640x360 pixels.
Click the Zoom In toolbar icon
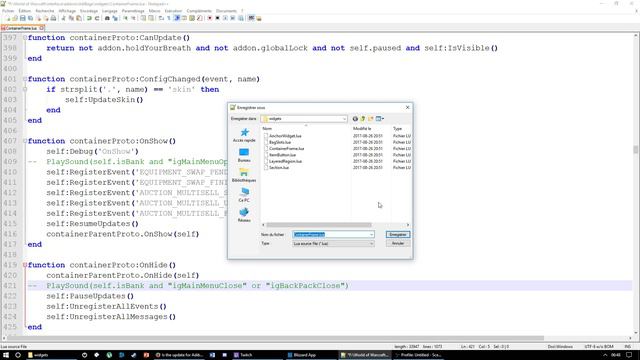pyautogui.click(x=126, y=18)
